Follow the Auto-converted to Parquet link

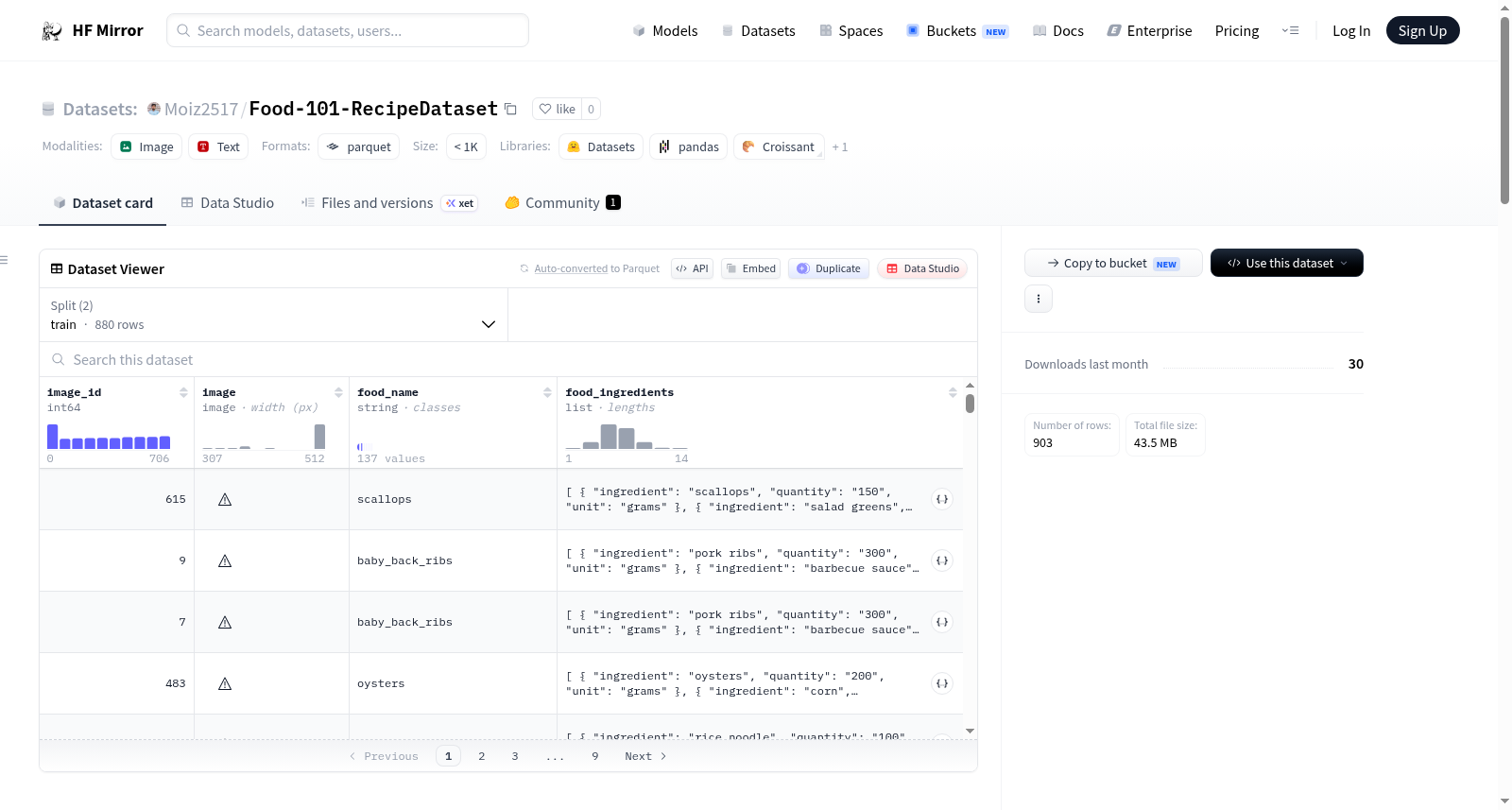coord(571,268)
